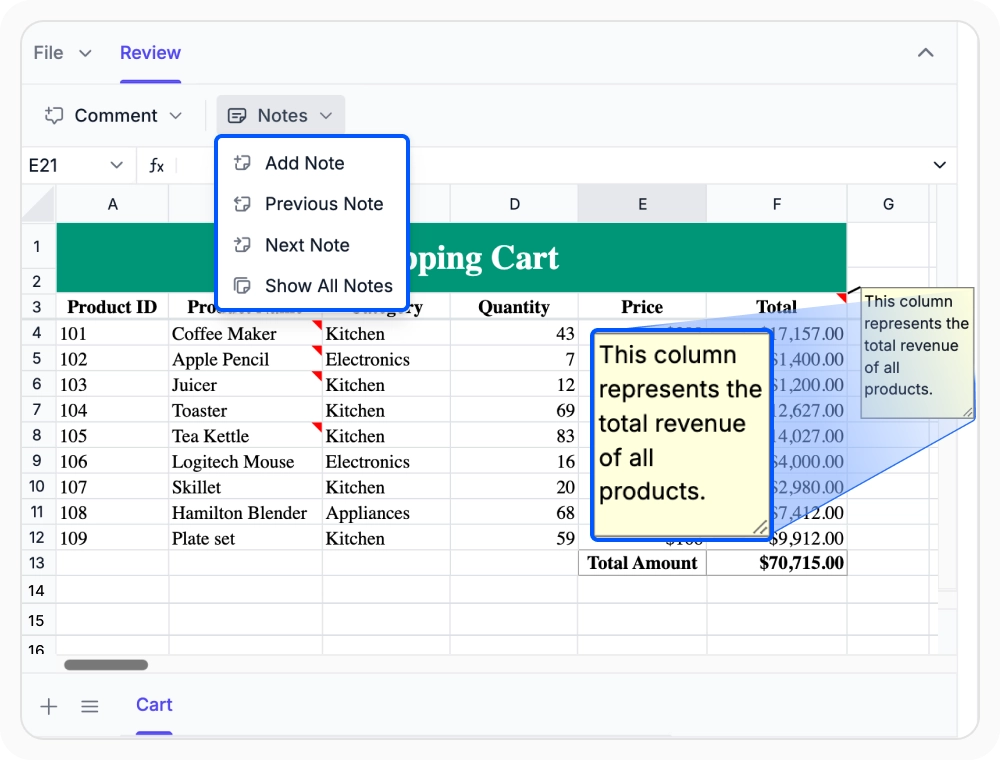Click the horizontal scrollbar thumb
This screenshot has width=1000, height=760.
pos(106,665)
